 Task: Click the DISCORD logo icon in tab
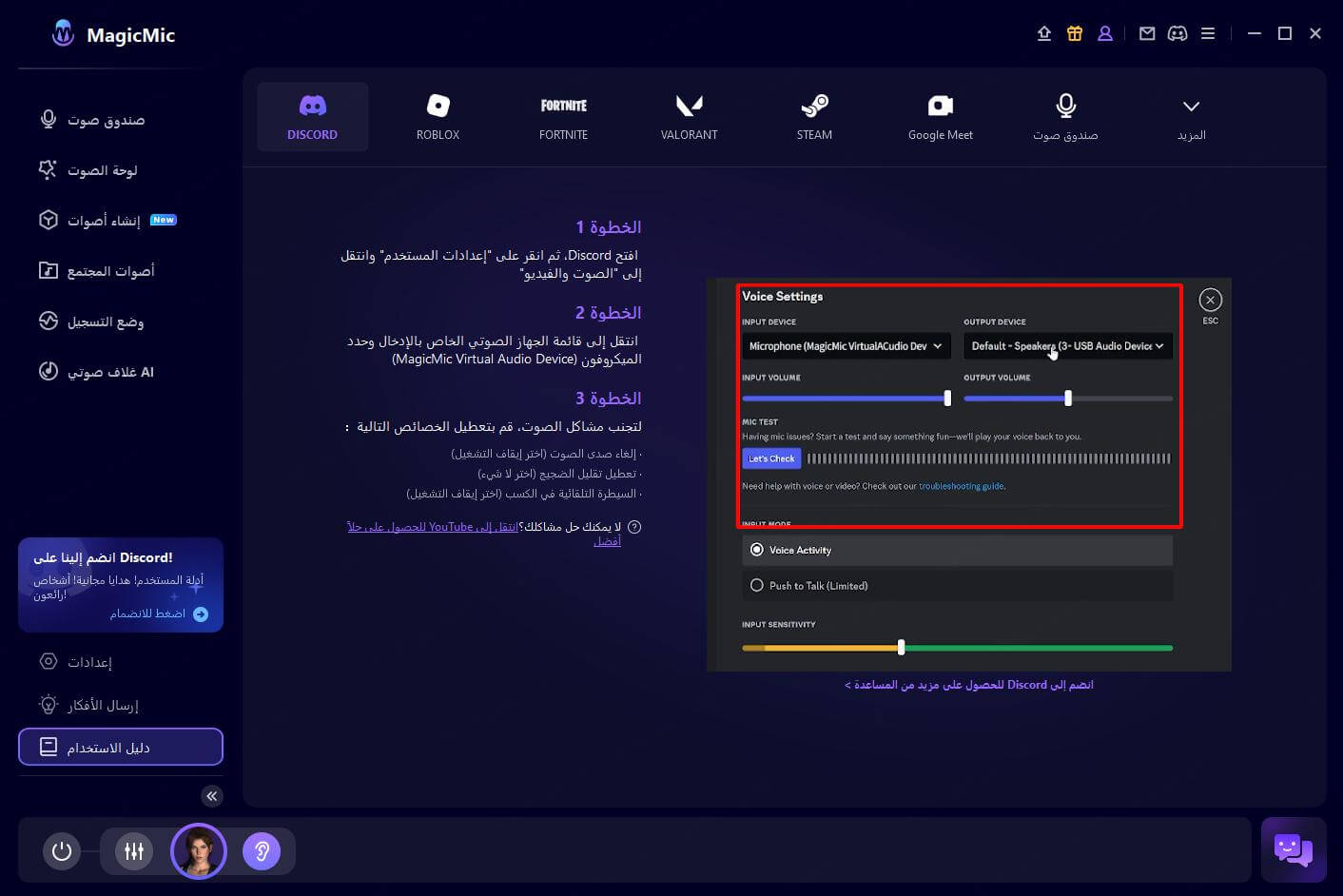(x=312, y=106)
